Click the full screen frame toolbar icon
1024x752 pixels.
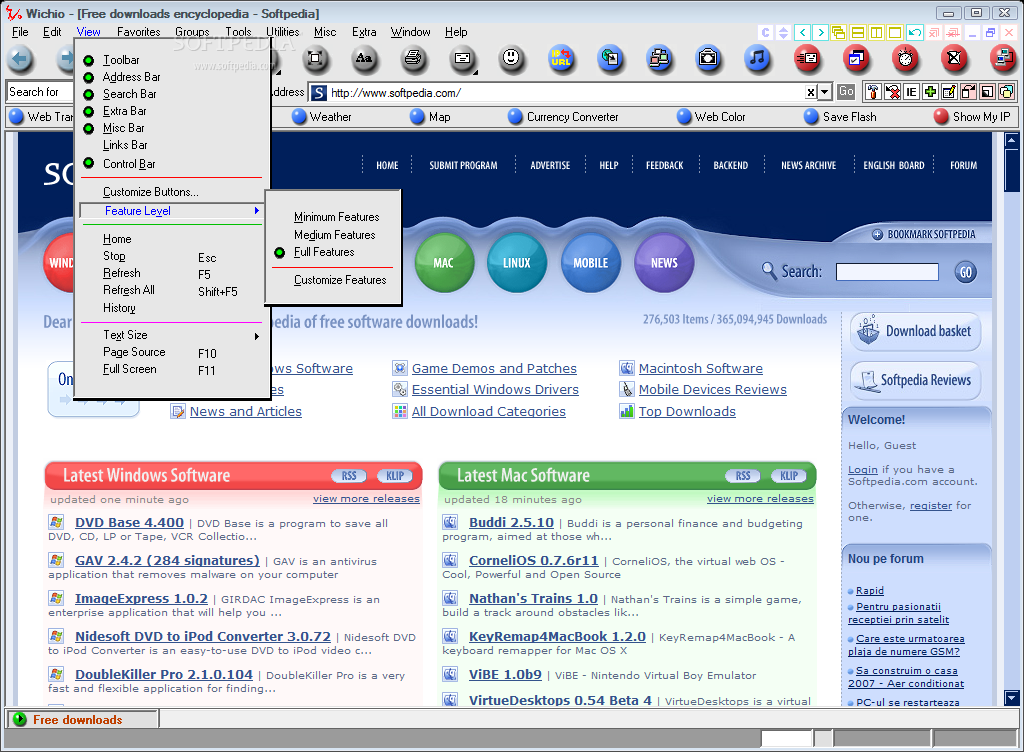point(315,59)
